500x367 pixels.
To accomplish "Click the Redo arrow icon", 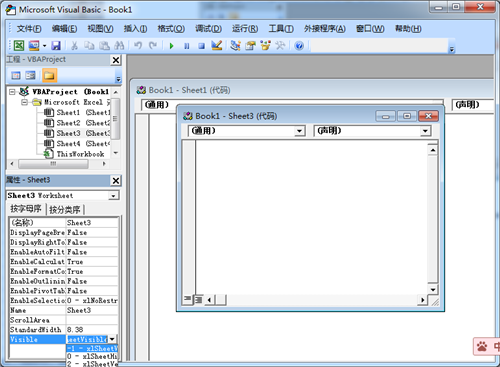I will tap(153, 45).
